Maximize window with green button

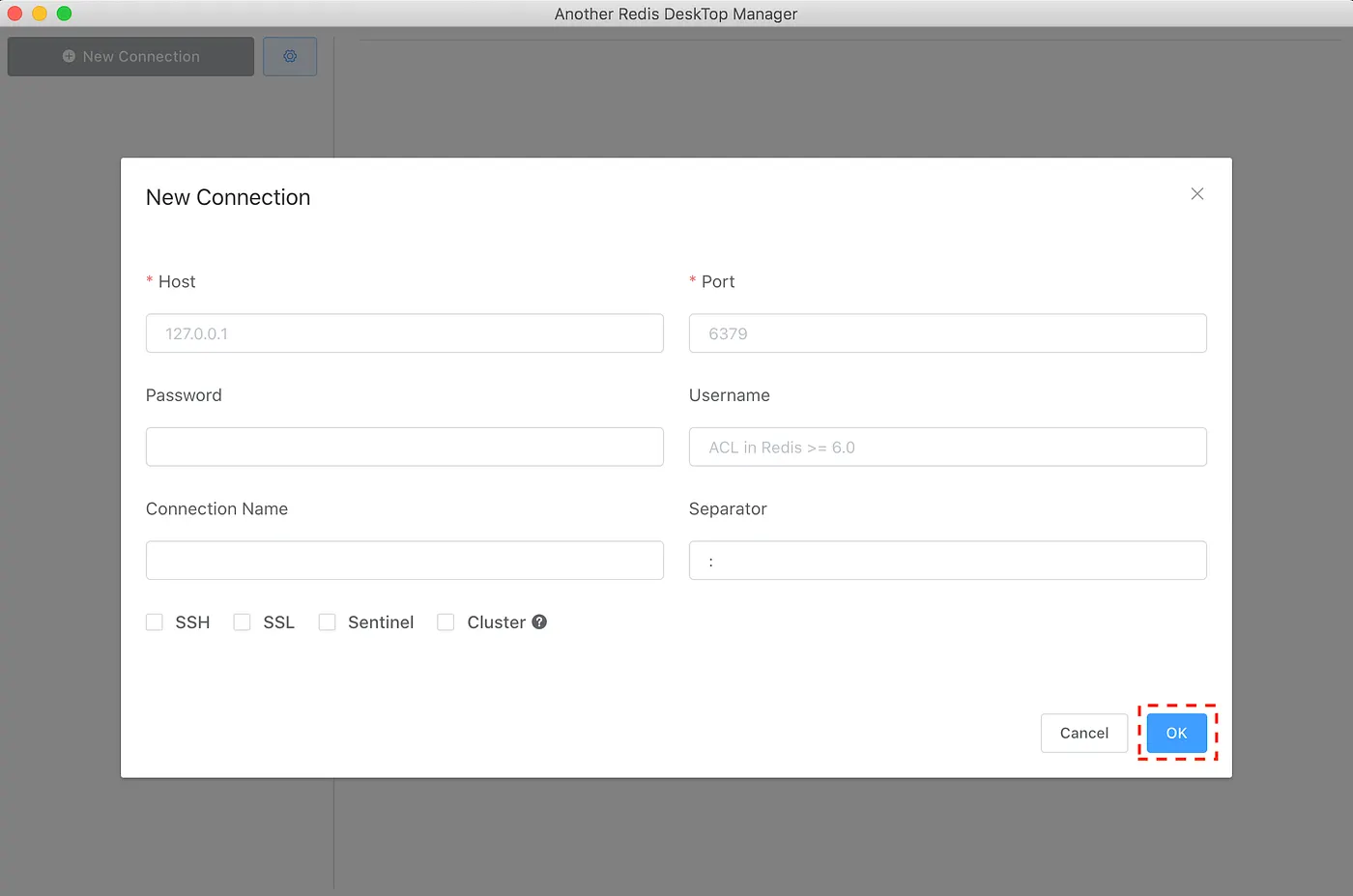pos(64,14)
